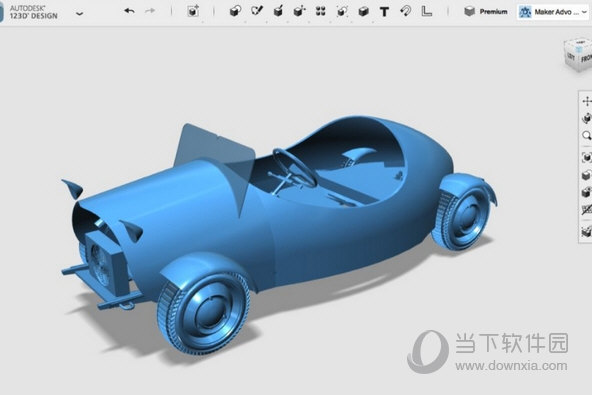The height and width of the screenshot is (395, 592).
Task: Select the Pan tool in navigation bar
Action: tap(586, 101)
